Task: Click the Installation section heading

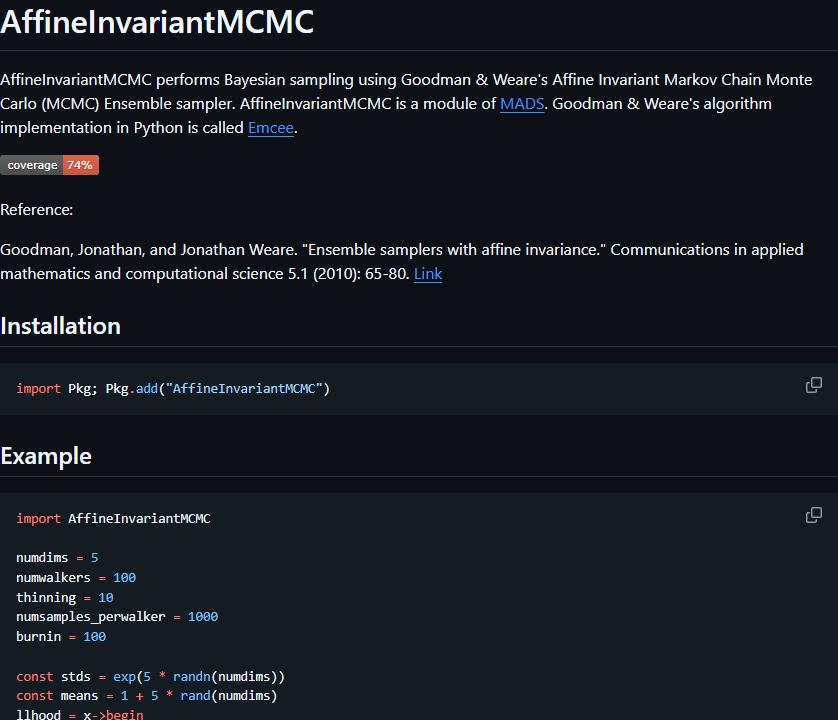Action: 60,326
